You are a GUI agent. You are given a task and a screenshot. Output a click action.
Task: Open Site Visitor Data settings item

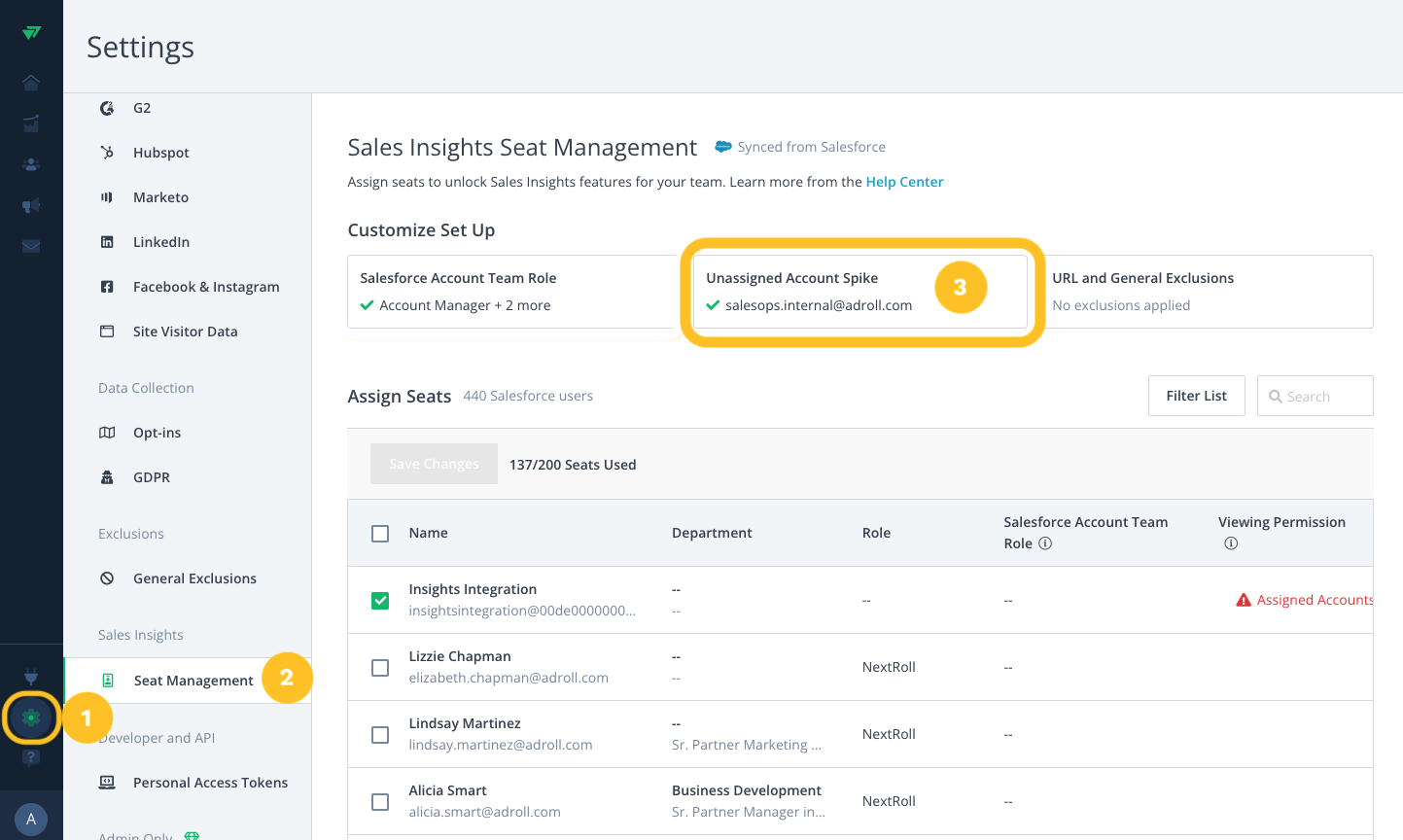click(188, 332)
